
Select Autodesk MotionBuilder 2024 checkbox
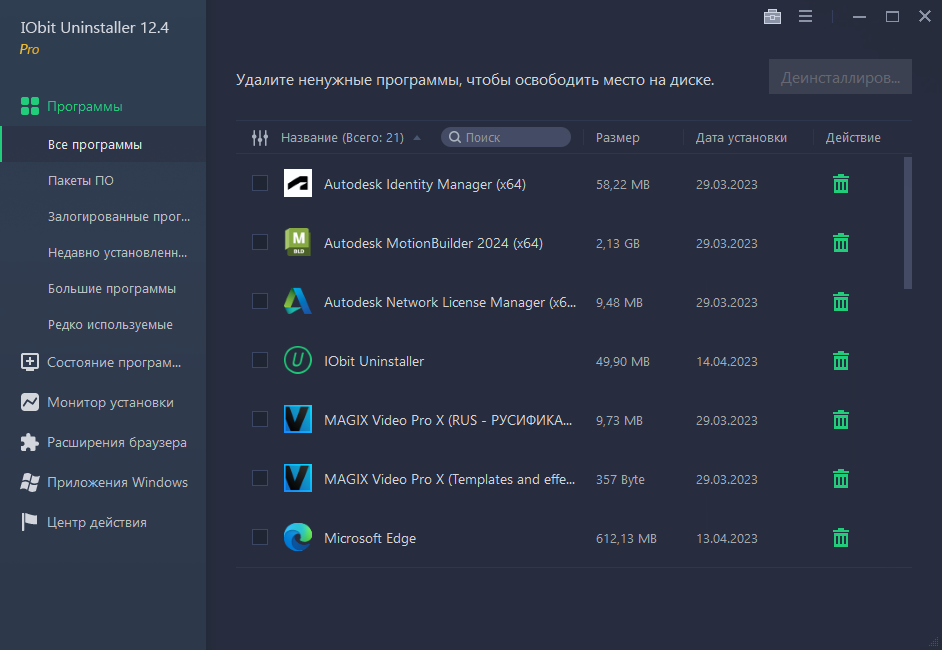(260, 243)
